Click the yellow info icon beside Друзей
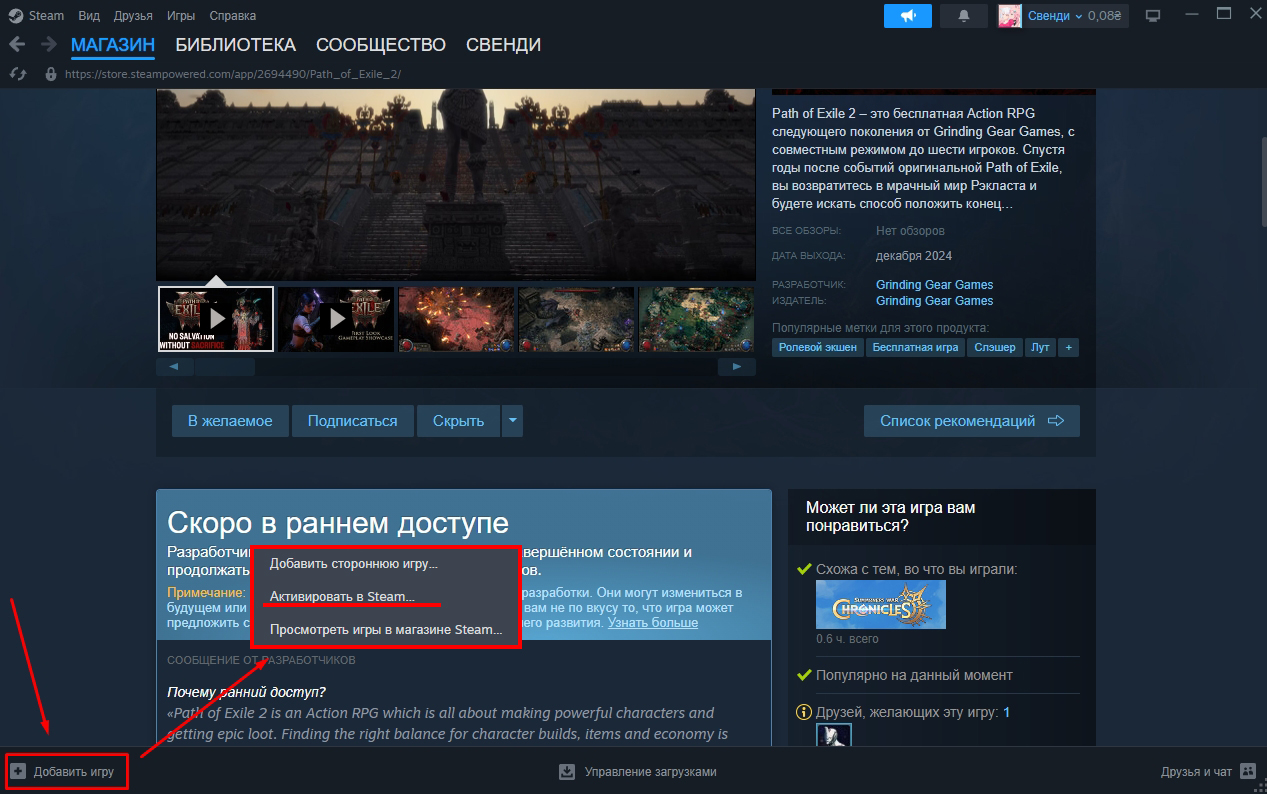Screen dimensions: 1267x794 (803, 713)
